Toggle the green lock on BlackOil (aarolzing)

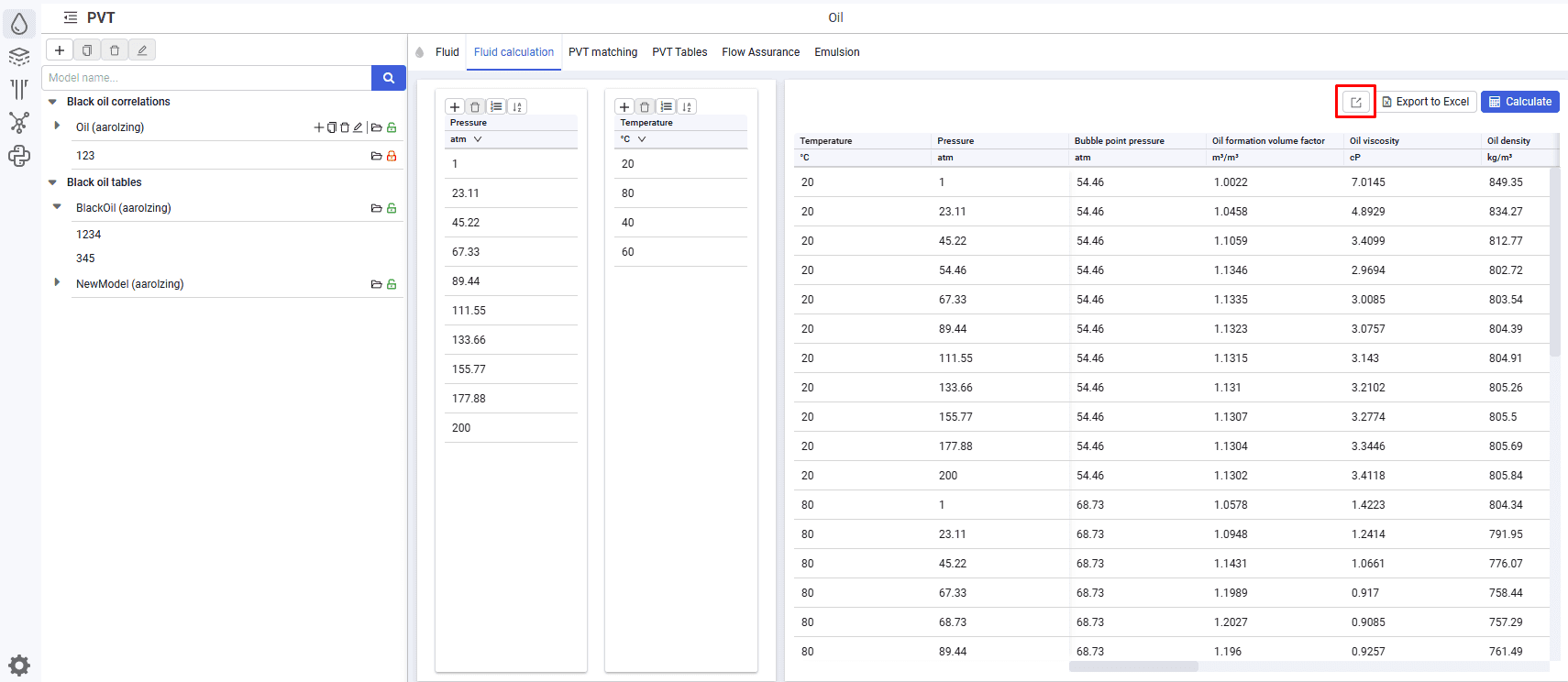[x=392, y=208]
